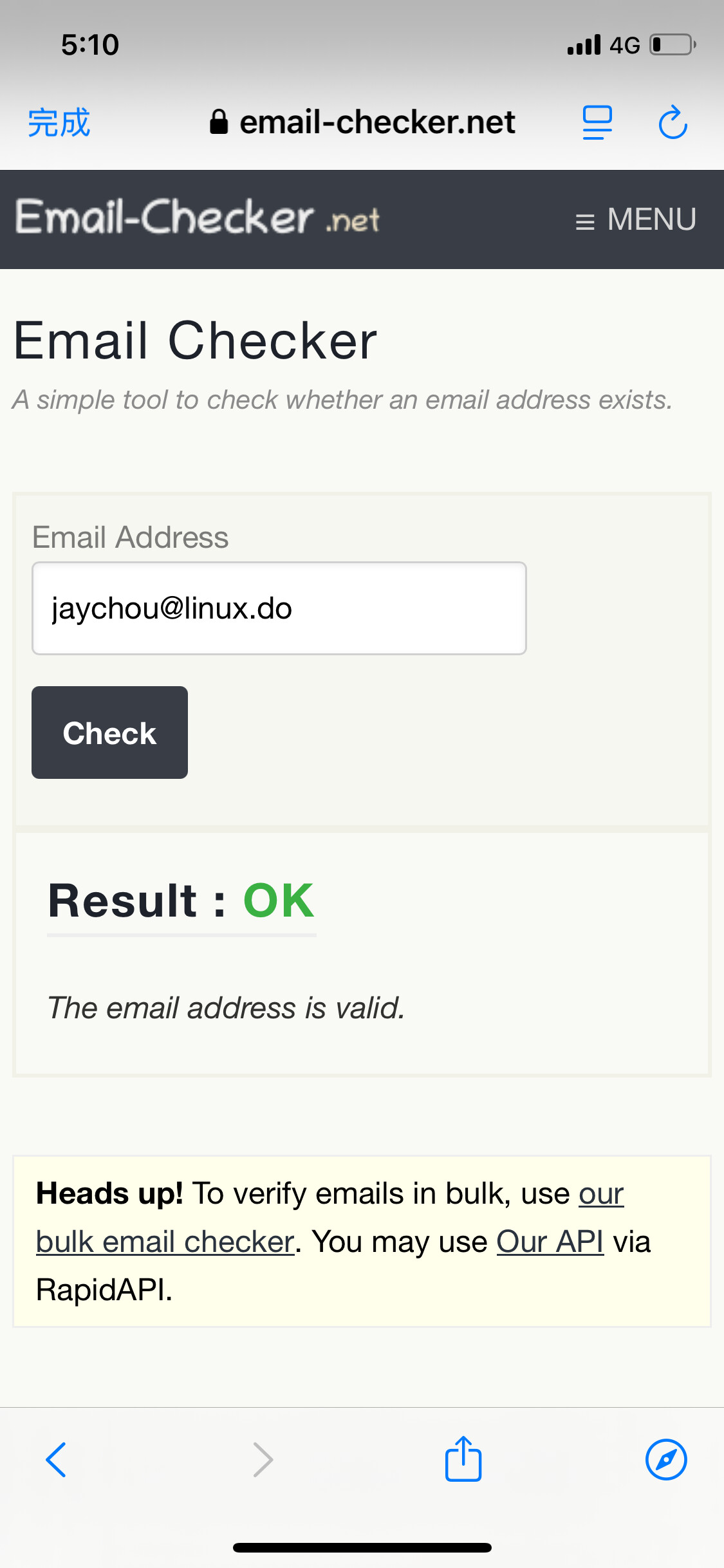Open the hamburger MENU
The height and width of the screenshot is (1568, 724).
[x=635, y=219]
